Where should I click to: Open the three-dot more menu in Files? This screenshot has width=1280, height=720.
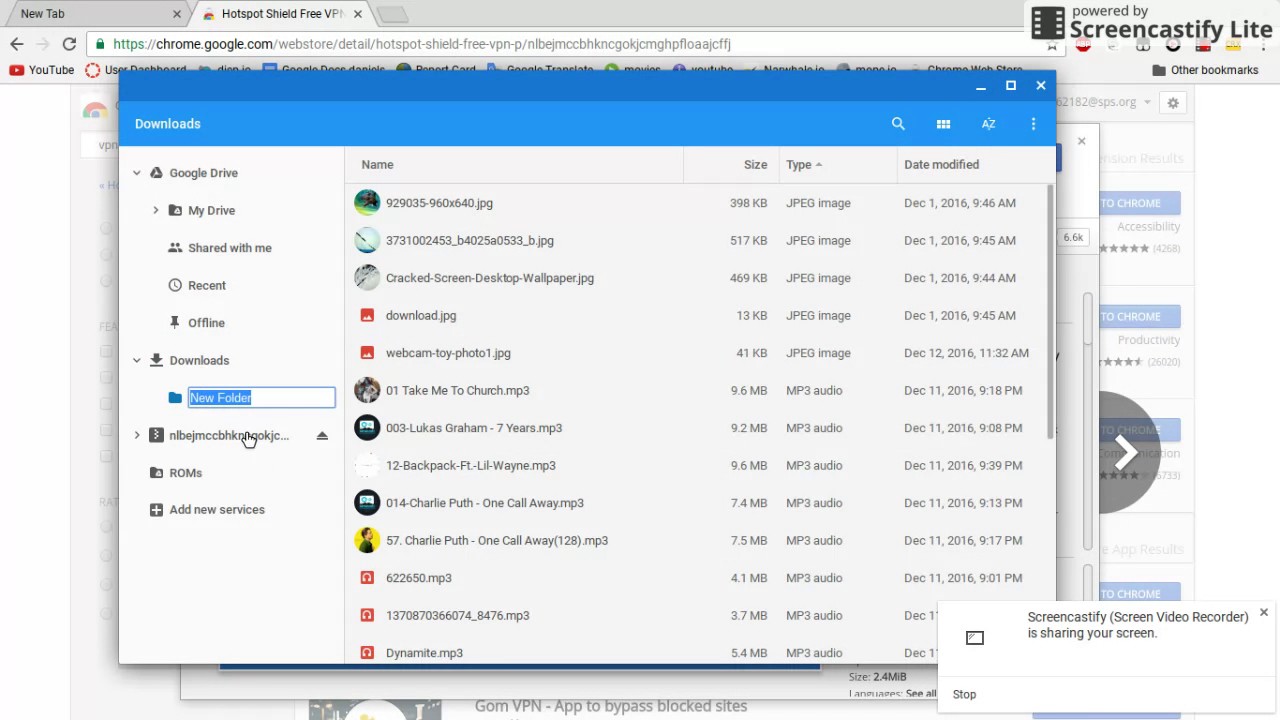(x=1033, y=124)
